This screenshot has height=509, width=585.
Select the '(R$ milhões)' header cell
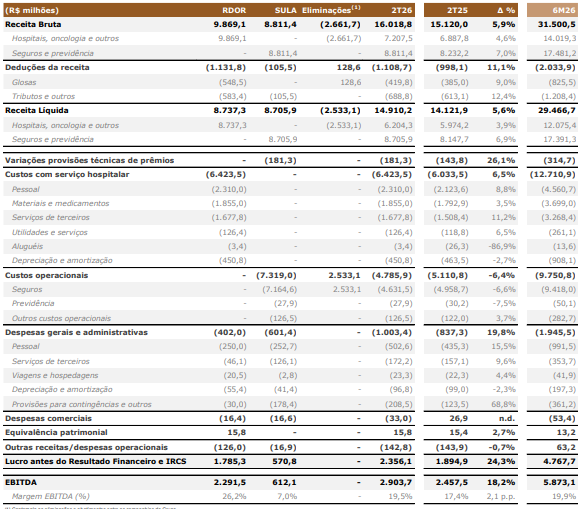click(32, 10)
